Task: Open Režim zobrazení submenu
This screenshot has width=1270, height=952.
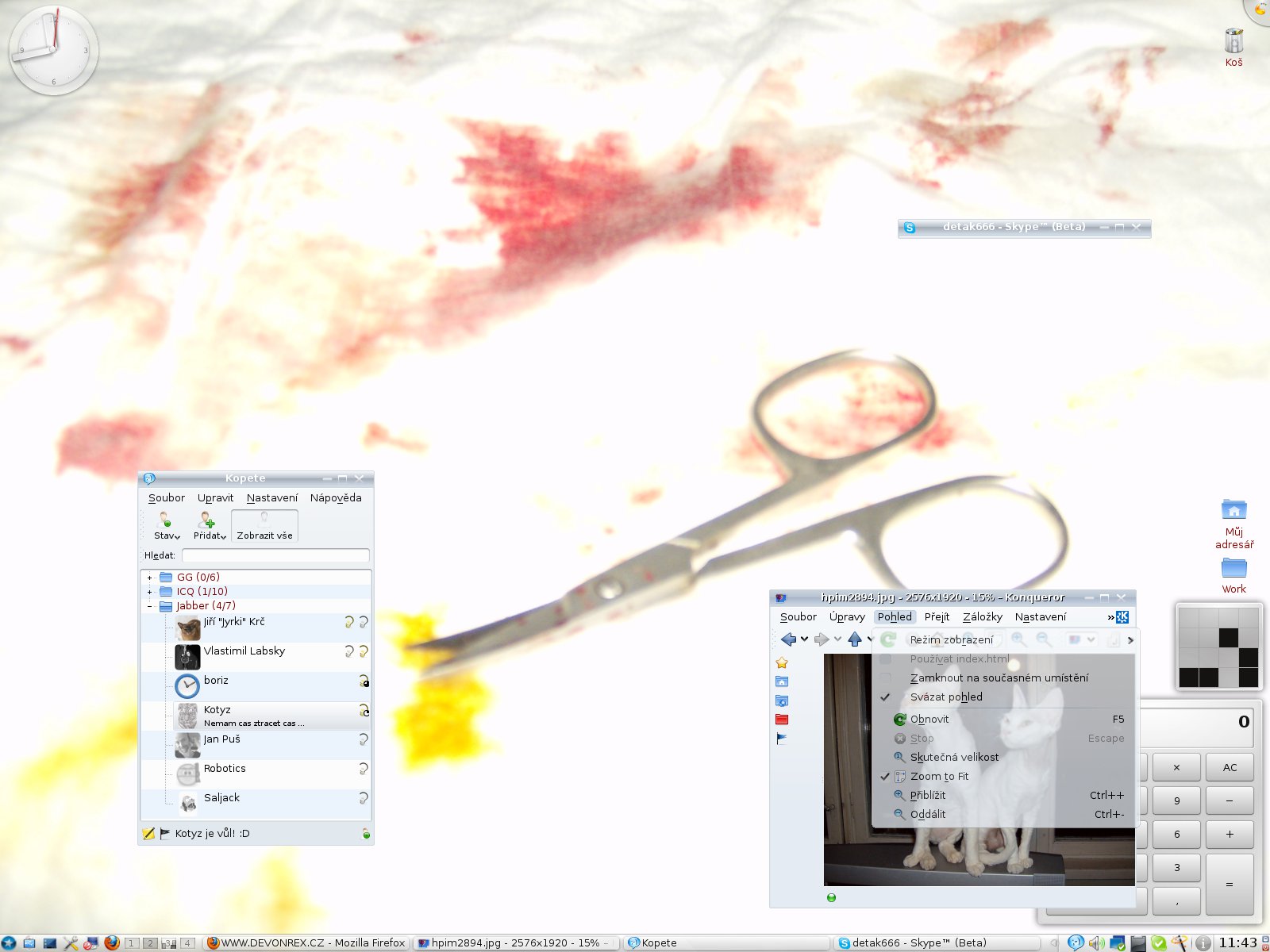Action: (x=1005, y=640)
